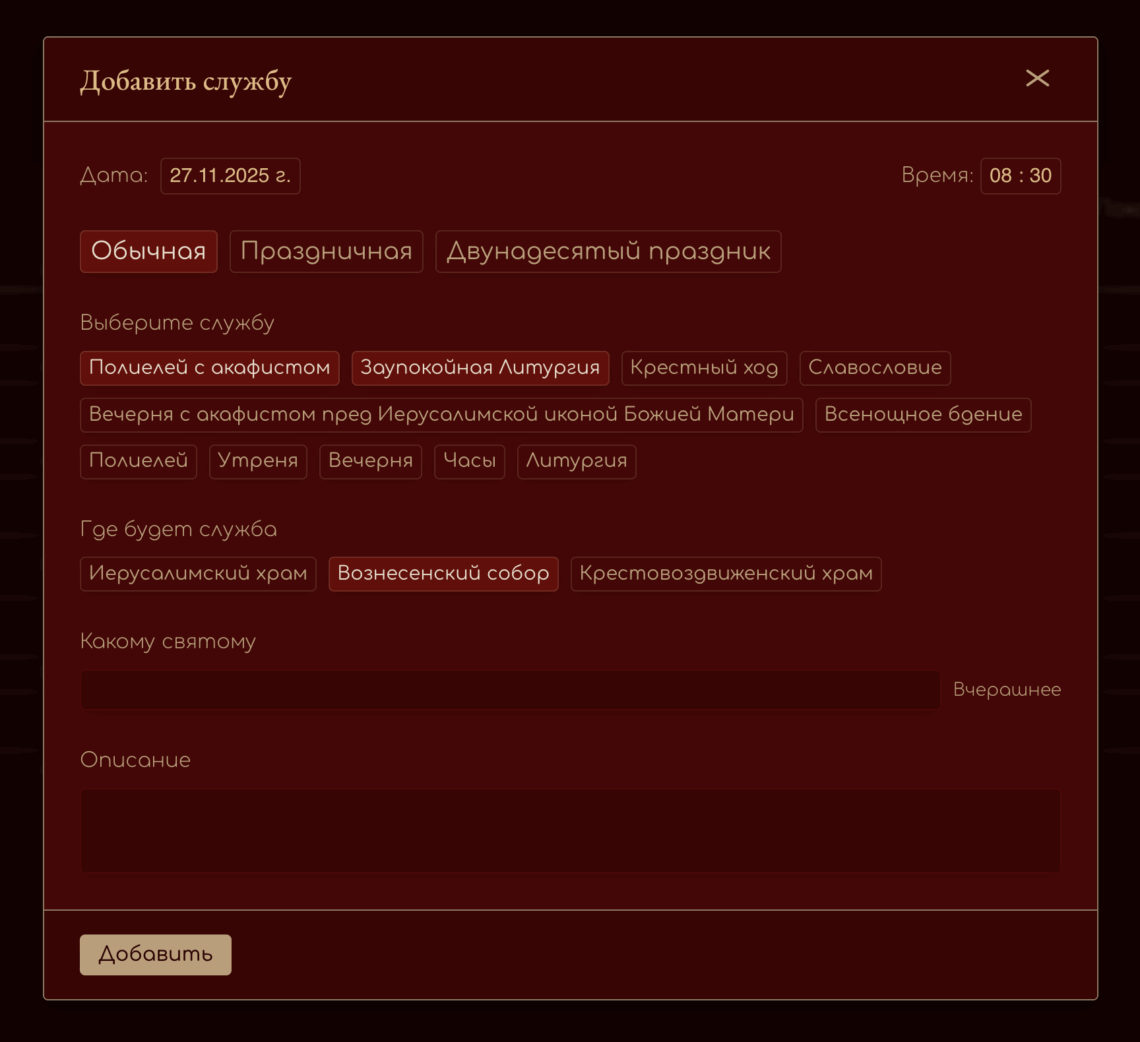Select the Литургия service chip
The image size is (1140, 1042).
576,462
